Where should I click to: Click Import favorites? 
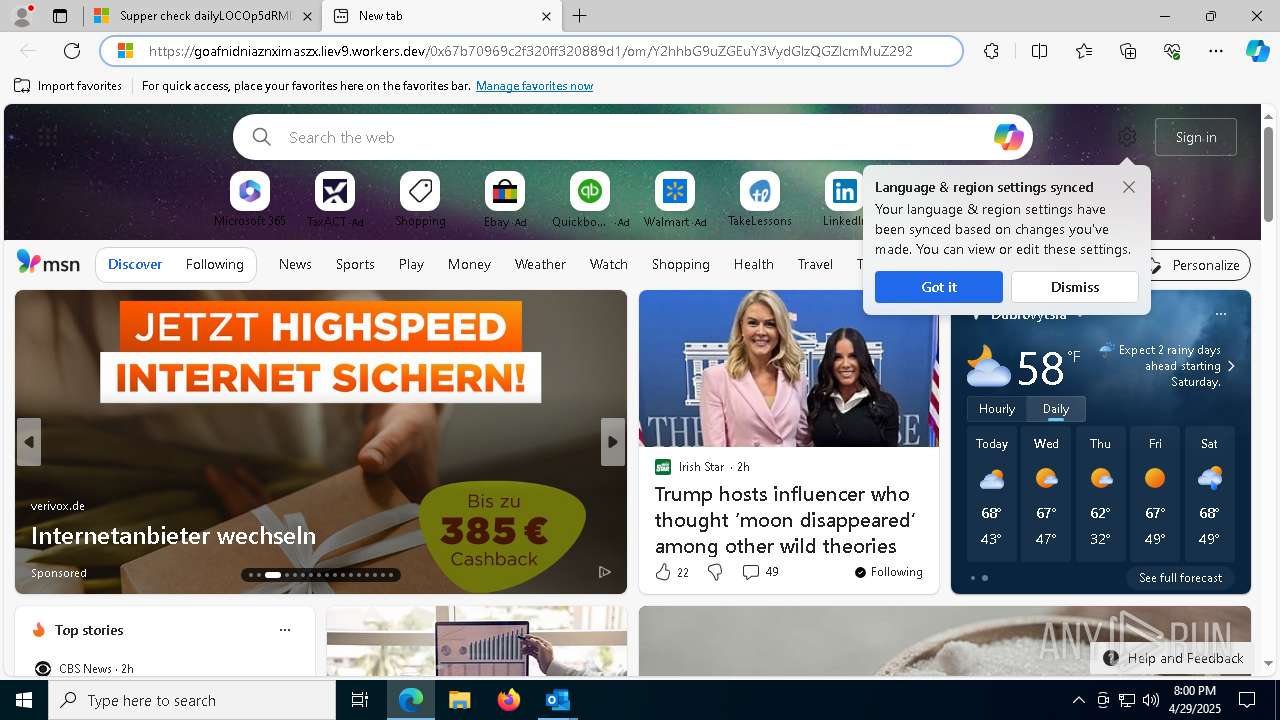68,86
